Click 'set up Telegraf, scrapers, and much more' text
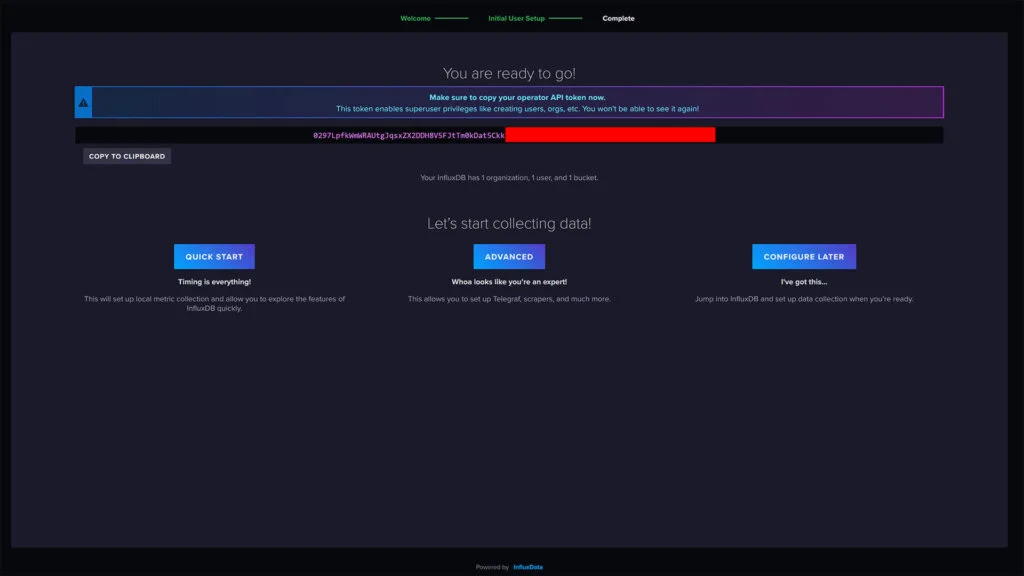This screenshot has width=1024, height=576. [x=509, y=299]
